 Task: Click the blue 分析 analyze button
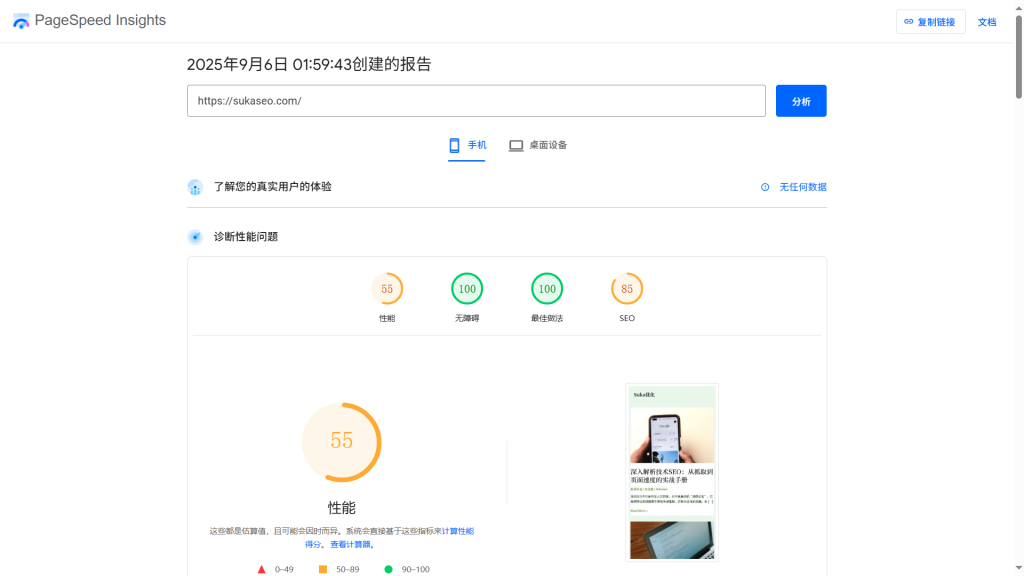point(801,101)
